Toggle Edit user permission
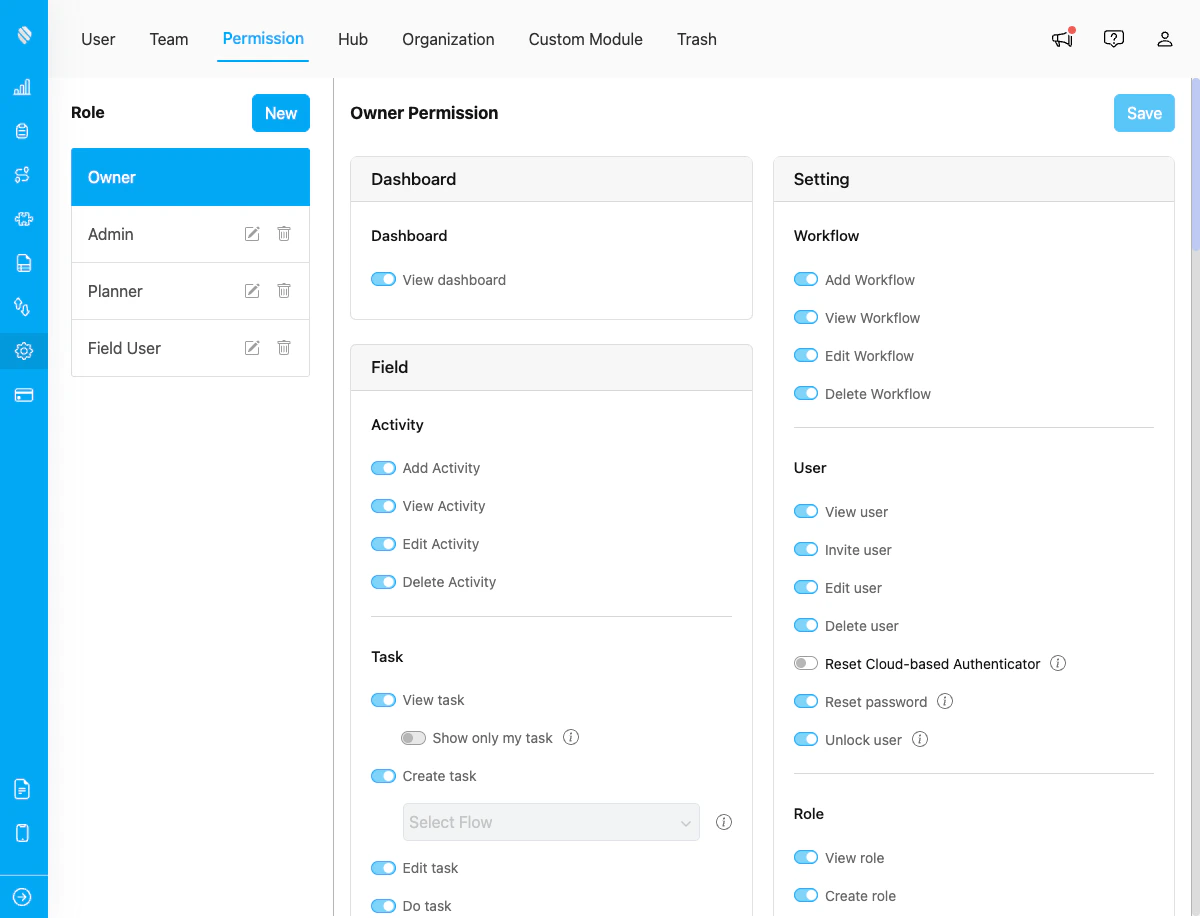 (806, 588)
